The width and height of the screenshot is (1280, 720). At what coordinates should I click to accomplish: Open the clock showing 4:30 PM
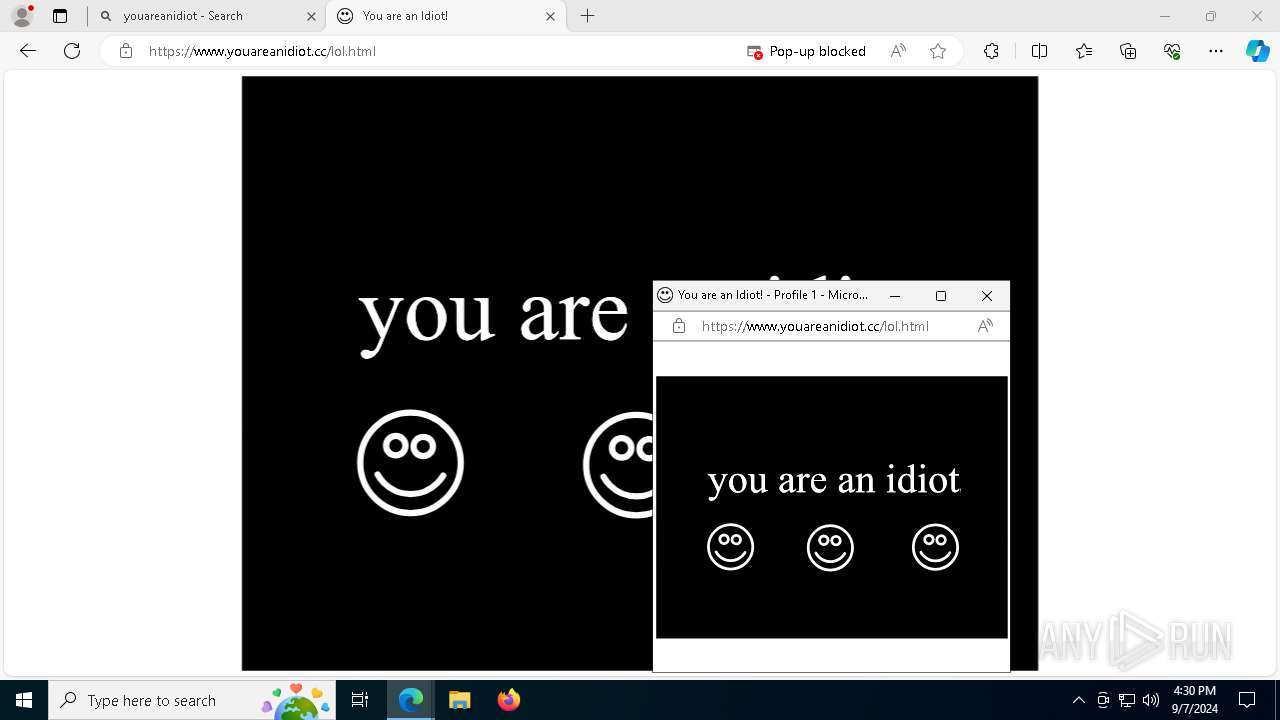[1194, 700]
